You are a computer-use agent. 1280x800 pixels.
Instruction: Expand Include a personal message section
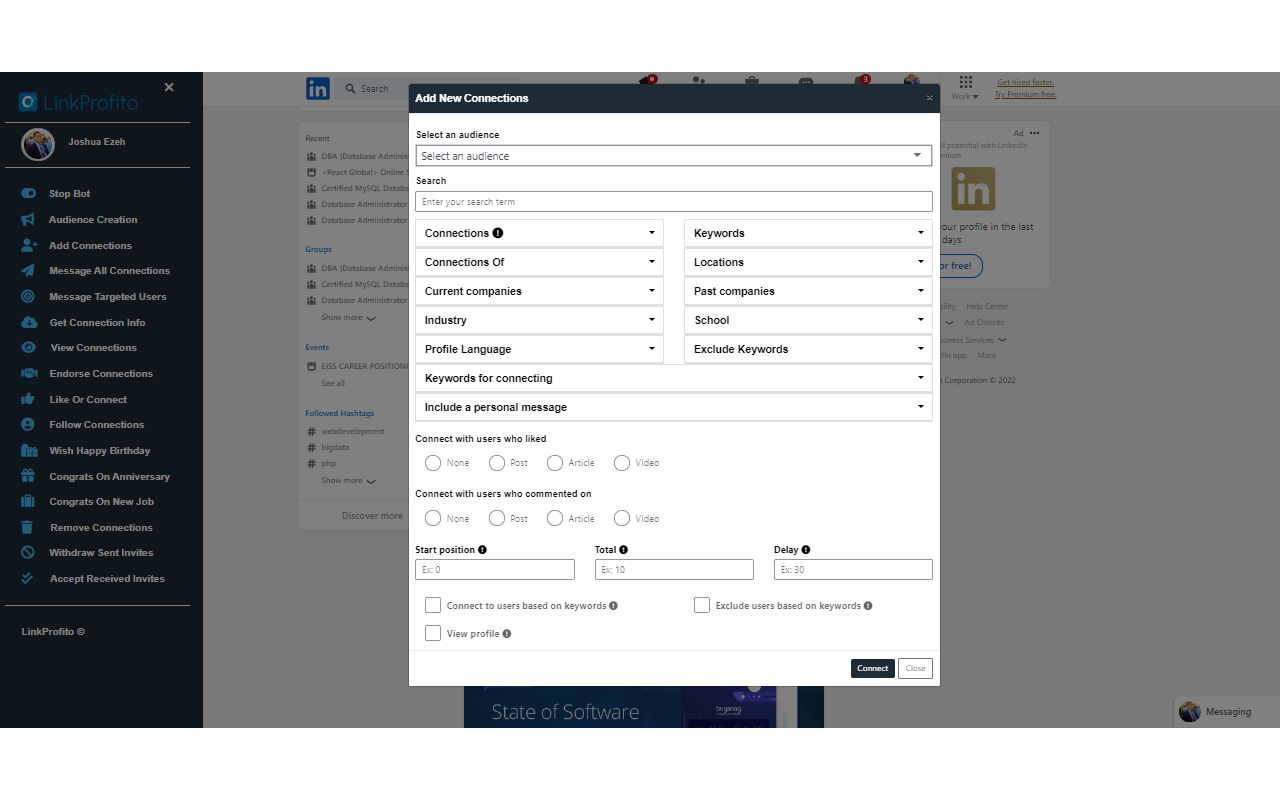pyautogui.click(x=674, y=407)
